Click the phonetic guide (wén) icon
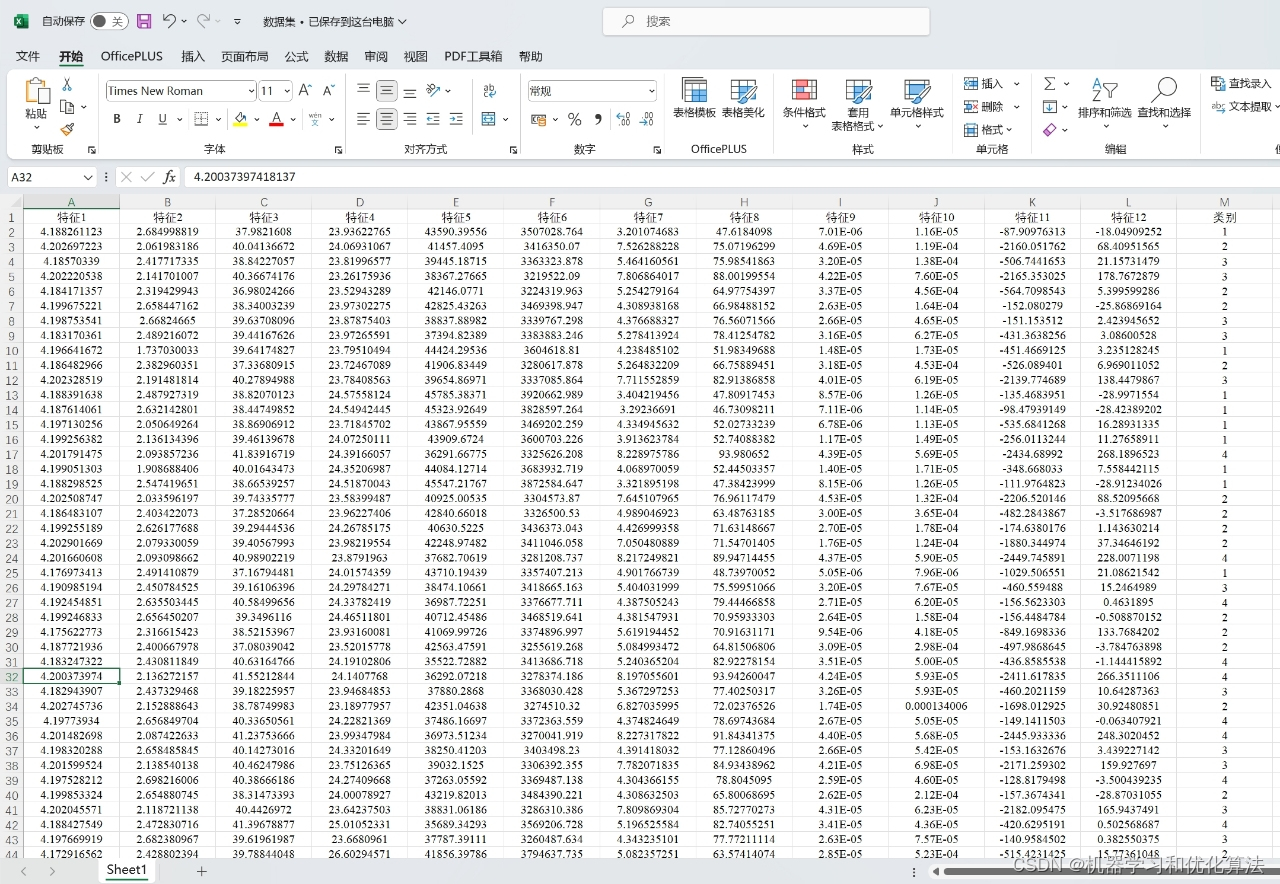Image resolution: width=1280 pixels, height=884 pixels. coord(315,119)
